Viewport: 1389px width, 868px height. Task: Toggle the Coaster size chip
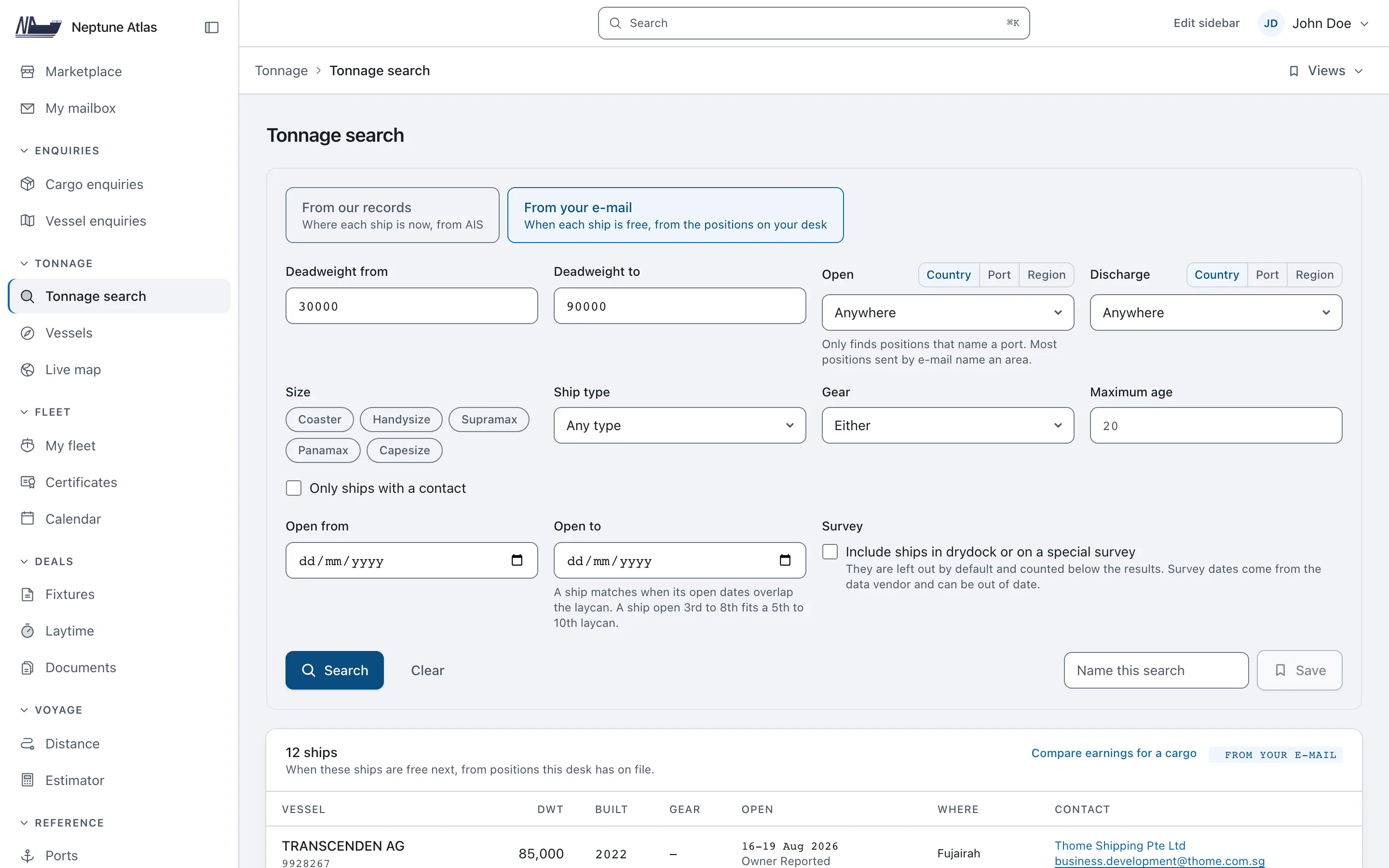(x=320, y=420)
